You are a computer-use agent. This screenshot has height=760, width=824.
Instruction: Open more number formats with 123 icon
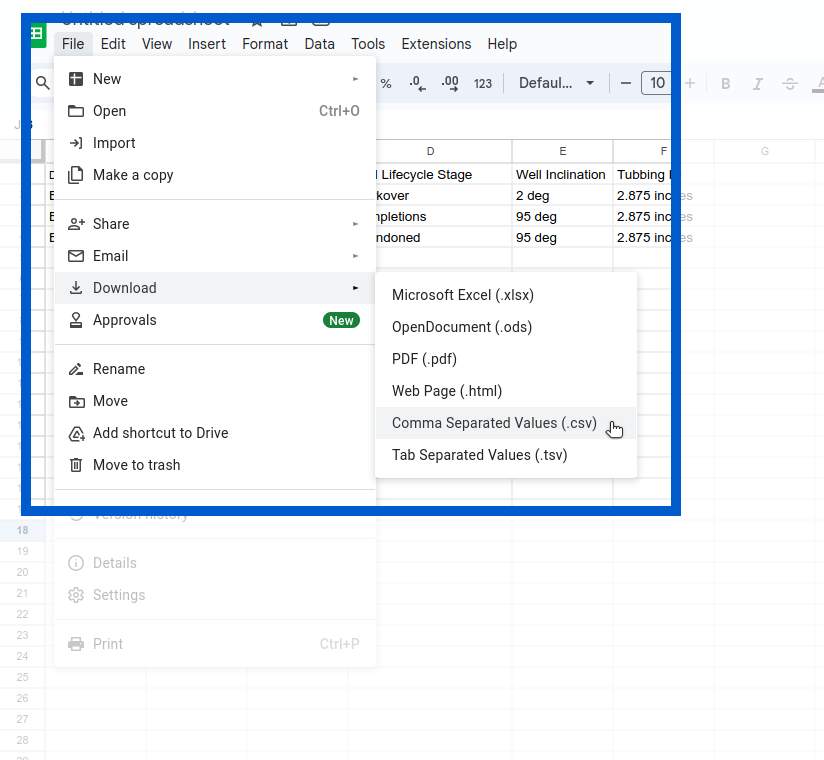pyautogui.click(x=483, y=83)
